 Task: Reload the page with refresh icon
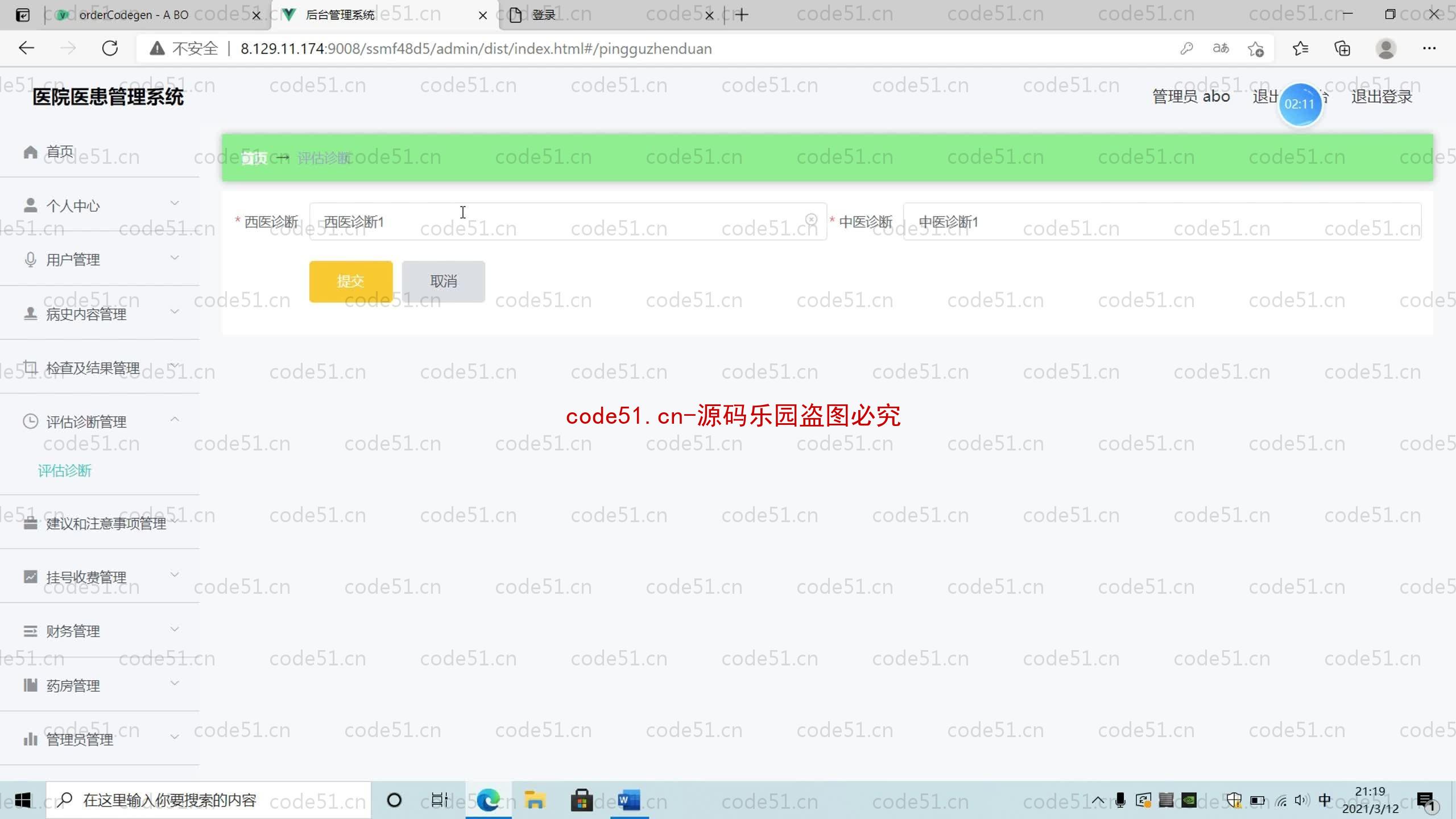point(110,48)
